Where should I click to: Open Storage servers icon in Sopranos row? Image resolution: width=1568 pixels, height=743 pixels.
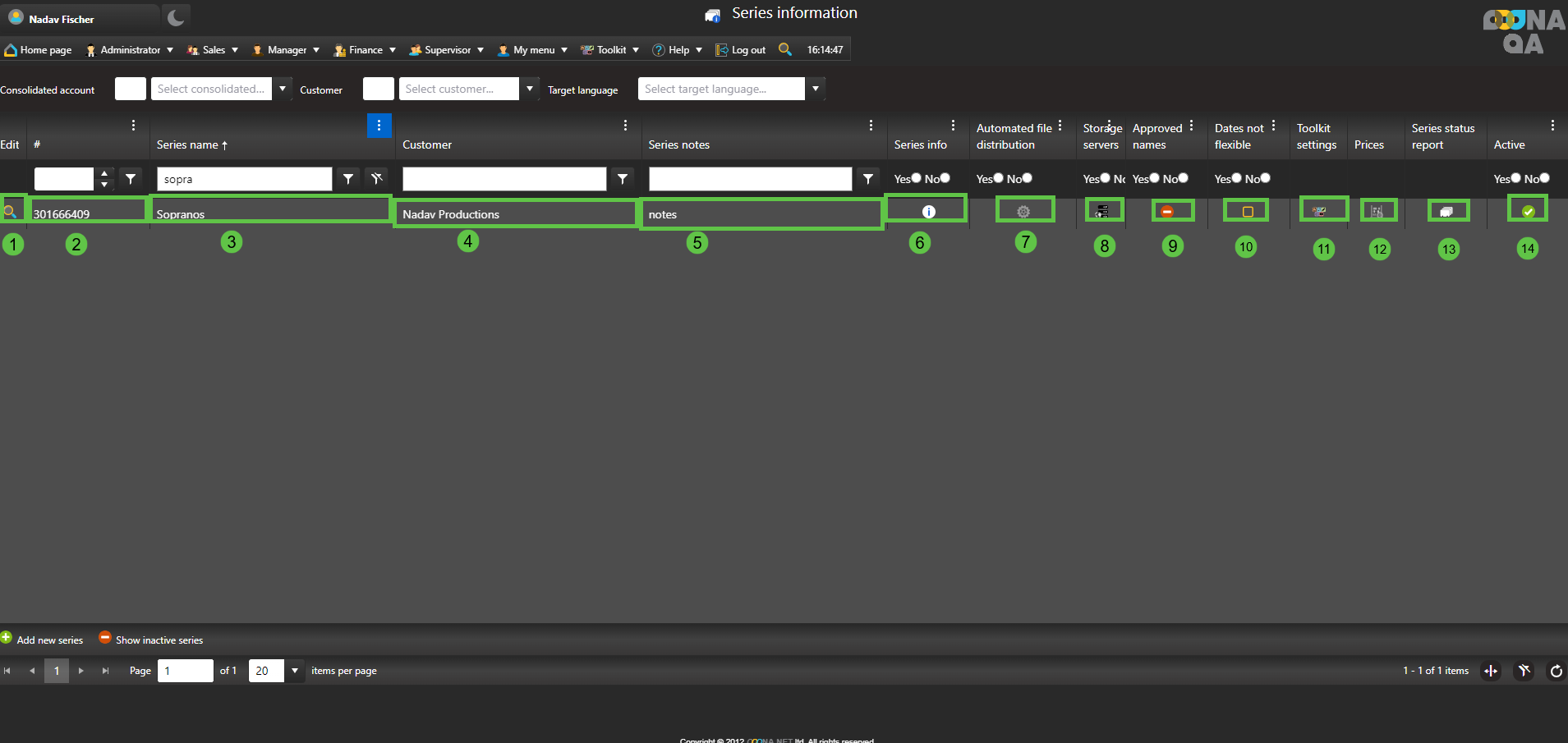1103,212
